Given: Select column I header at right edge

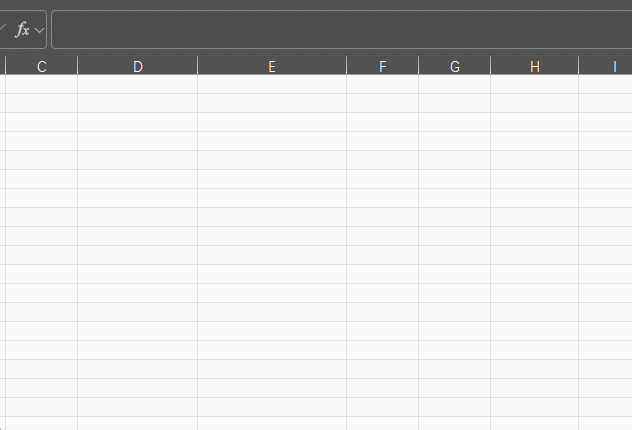Looking at the screenshot, I should pos(605,66).
